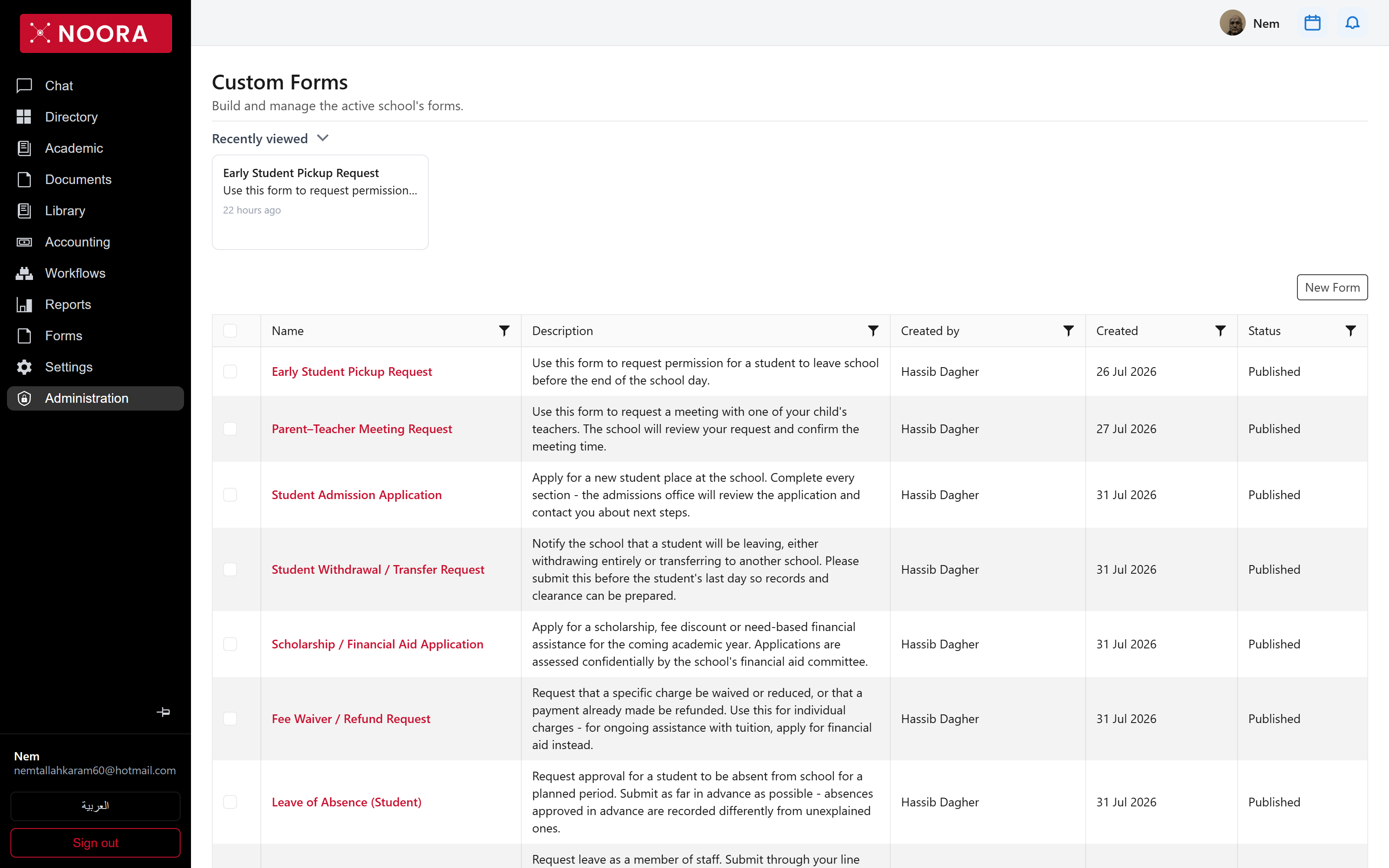Open the Reports section

click(95, 305)
